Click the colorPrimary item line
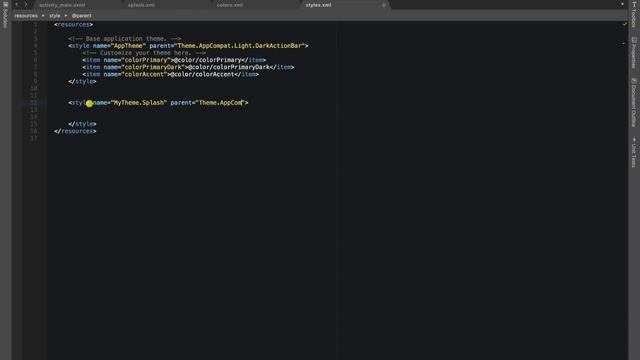This screenshot has width=640, height=360. point(174,60)
